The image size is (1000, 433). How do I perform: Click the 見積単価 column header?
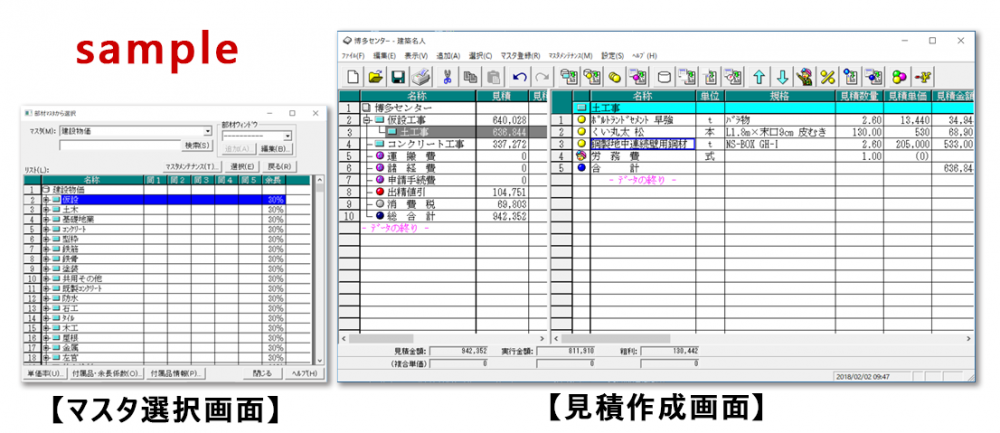tap(909, 96)
